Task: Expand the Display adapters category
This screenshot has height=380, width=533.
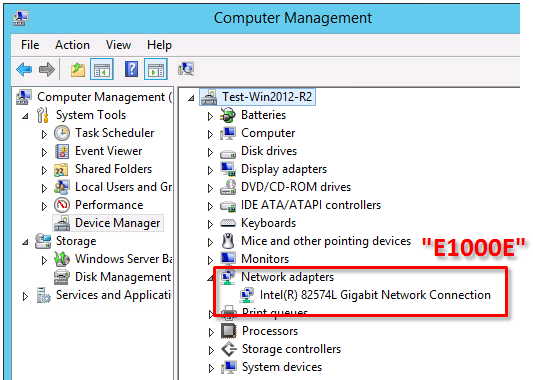Action: point(210,170)
